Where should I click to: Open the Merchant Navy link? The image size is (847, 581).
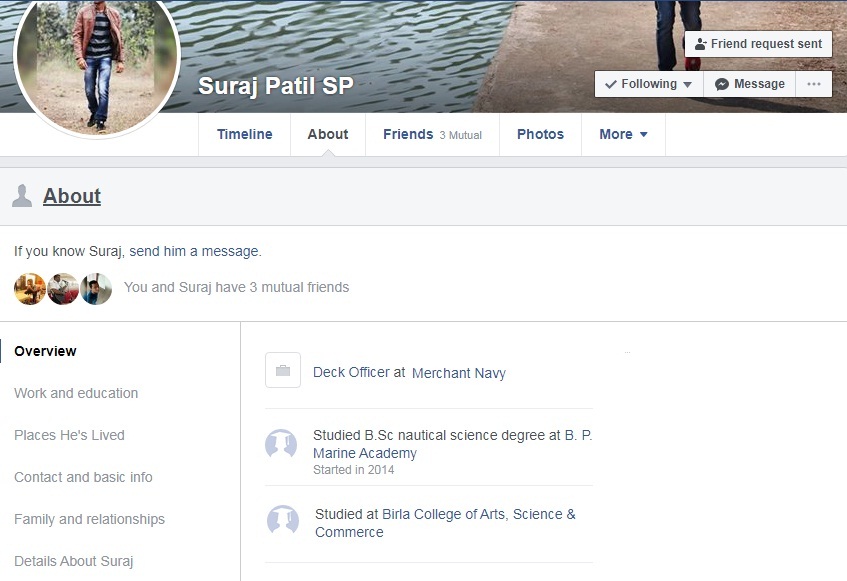pyautogui.click(x=459, y=373)
